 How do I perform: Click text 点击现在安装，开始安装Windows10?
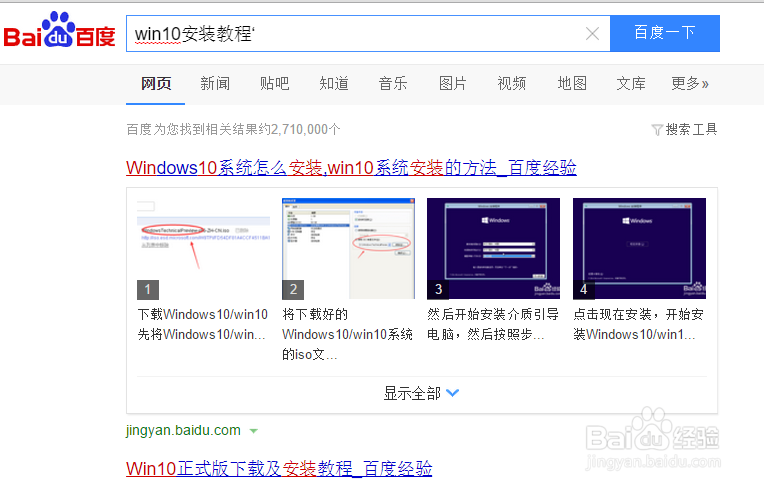click(638, 324)
